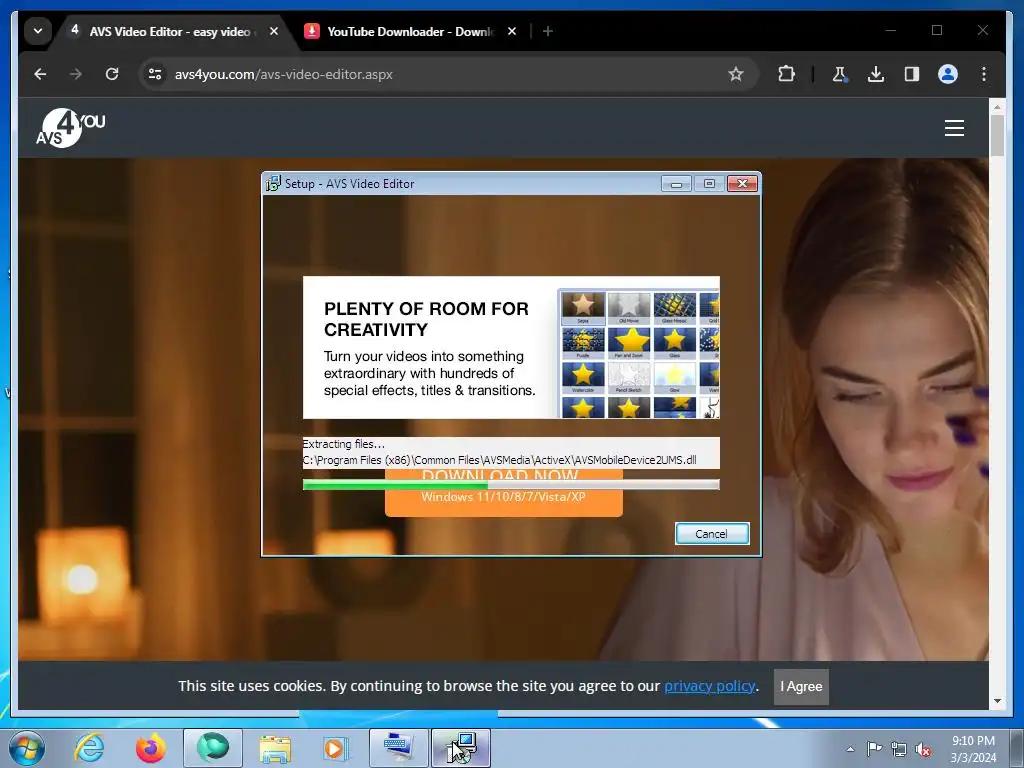This screenshot has width=1024, height=768.
Task: Switch to YouTube Downloader tab
Action: [411, 31]
